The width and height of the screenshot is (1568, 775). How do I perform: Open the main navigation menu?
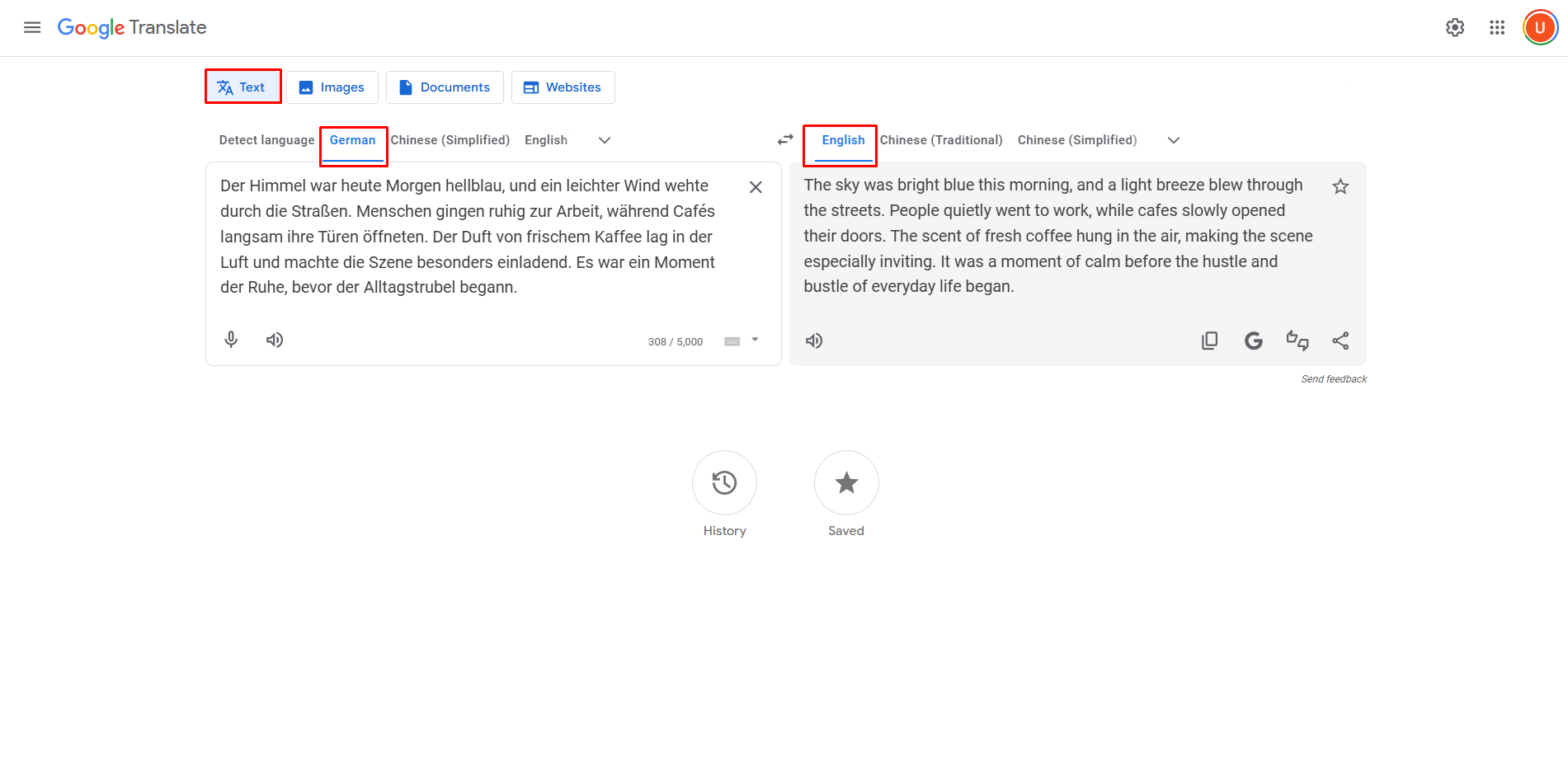coord(31,27)
